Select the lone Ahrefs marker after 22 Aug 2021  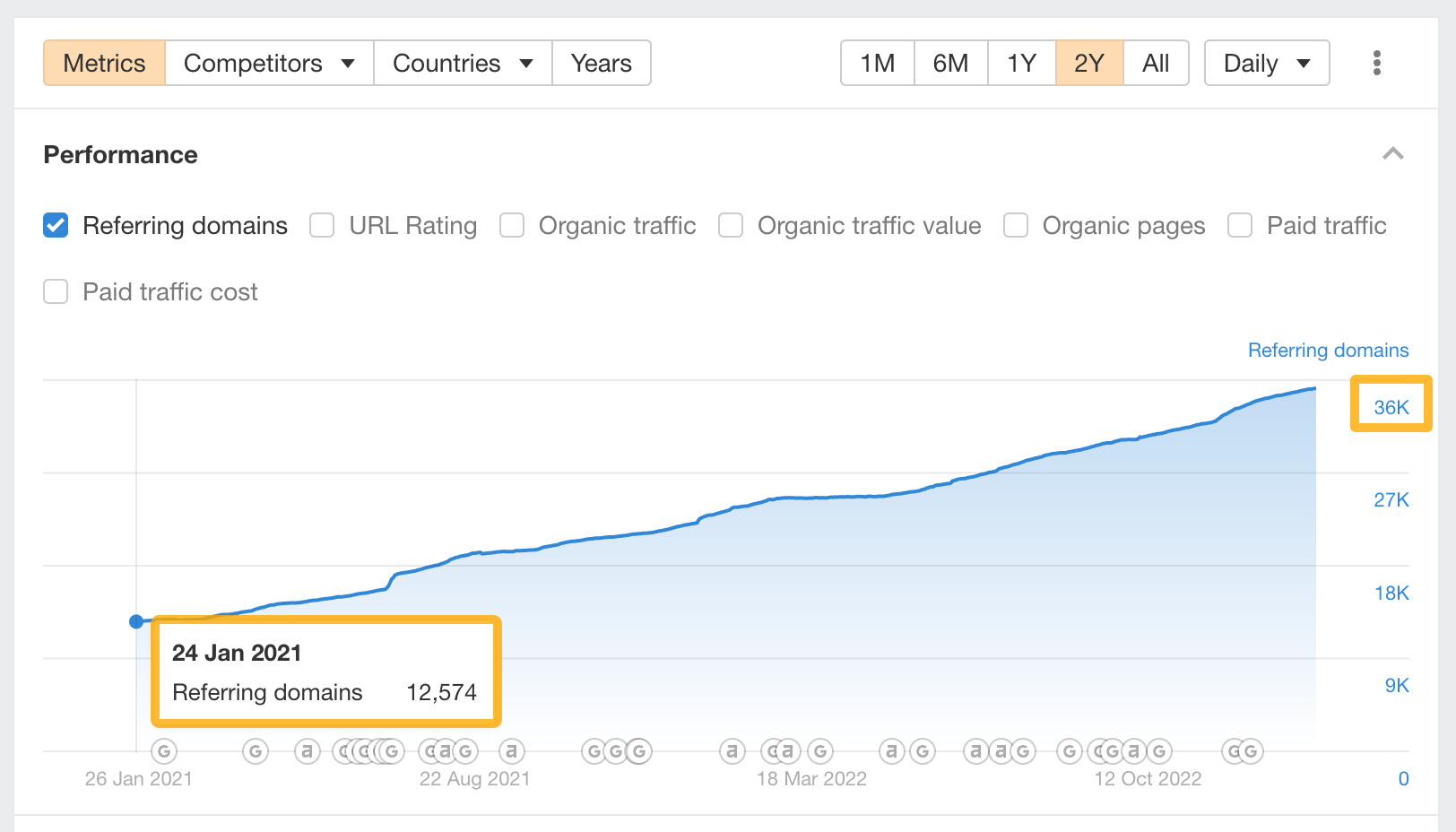(x=511, y=751)
